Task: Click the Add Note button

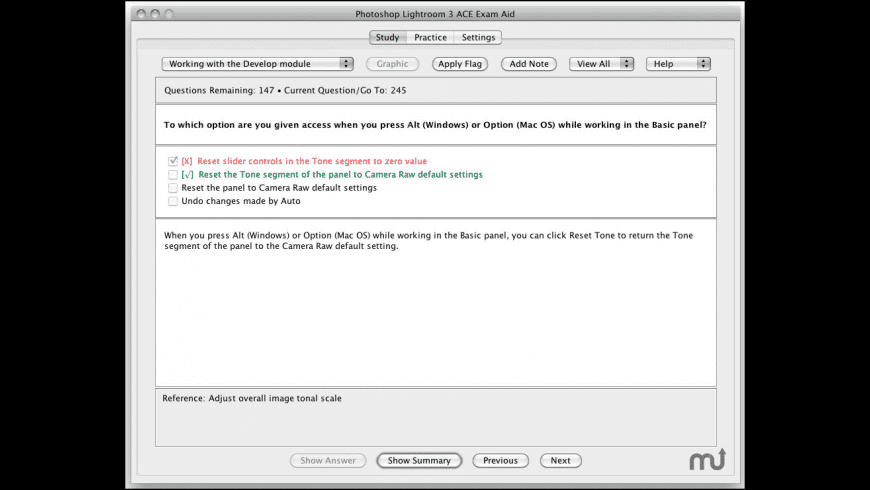Action: point(529,64)
